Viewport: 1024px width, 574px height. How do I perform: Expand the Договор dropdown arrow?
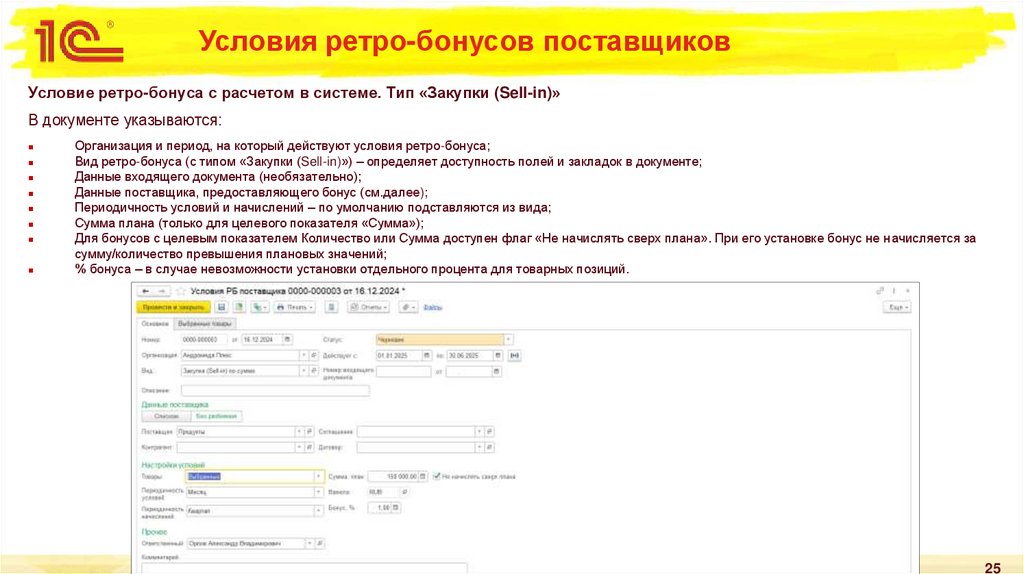479,447
